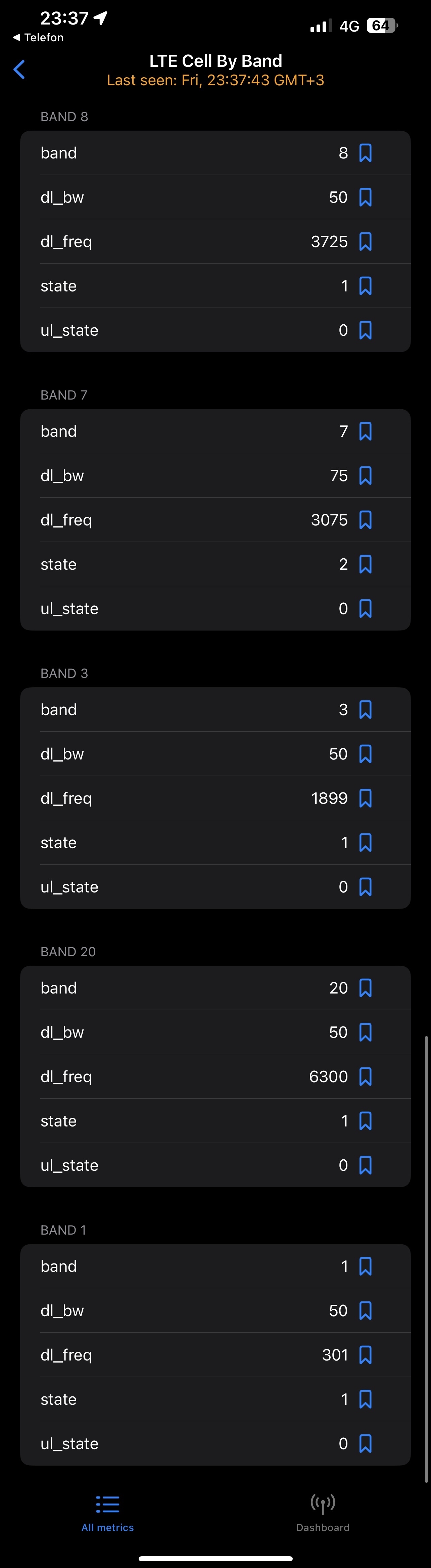Bookmark the Band 8 band value row
Viewport: 431px width, 1568px height.
(x=365, y=153)
